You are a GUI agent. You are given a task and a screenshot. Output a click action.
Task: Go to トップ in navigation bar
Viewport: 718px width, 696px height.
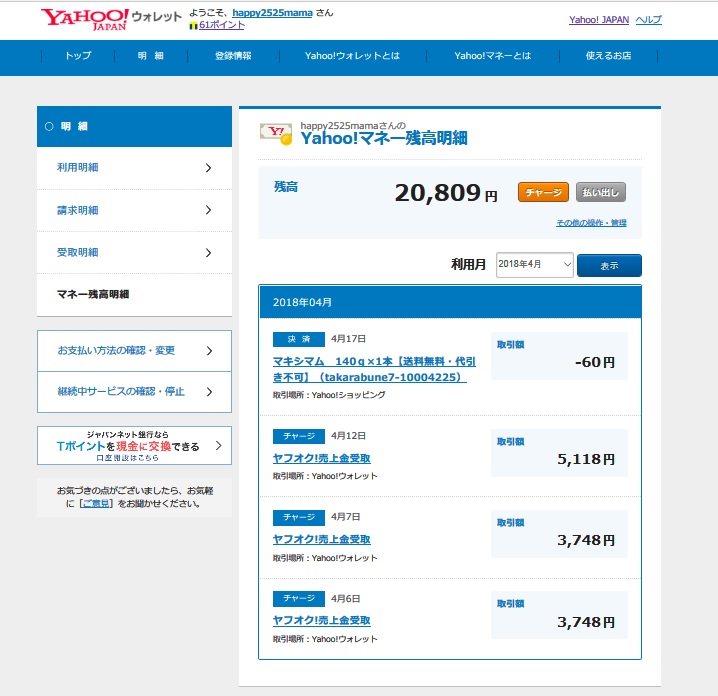(78, 56)
